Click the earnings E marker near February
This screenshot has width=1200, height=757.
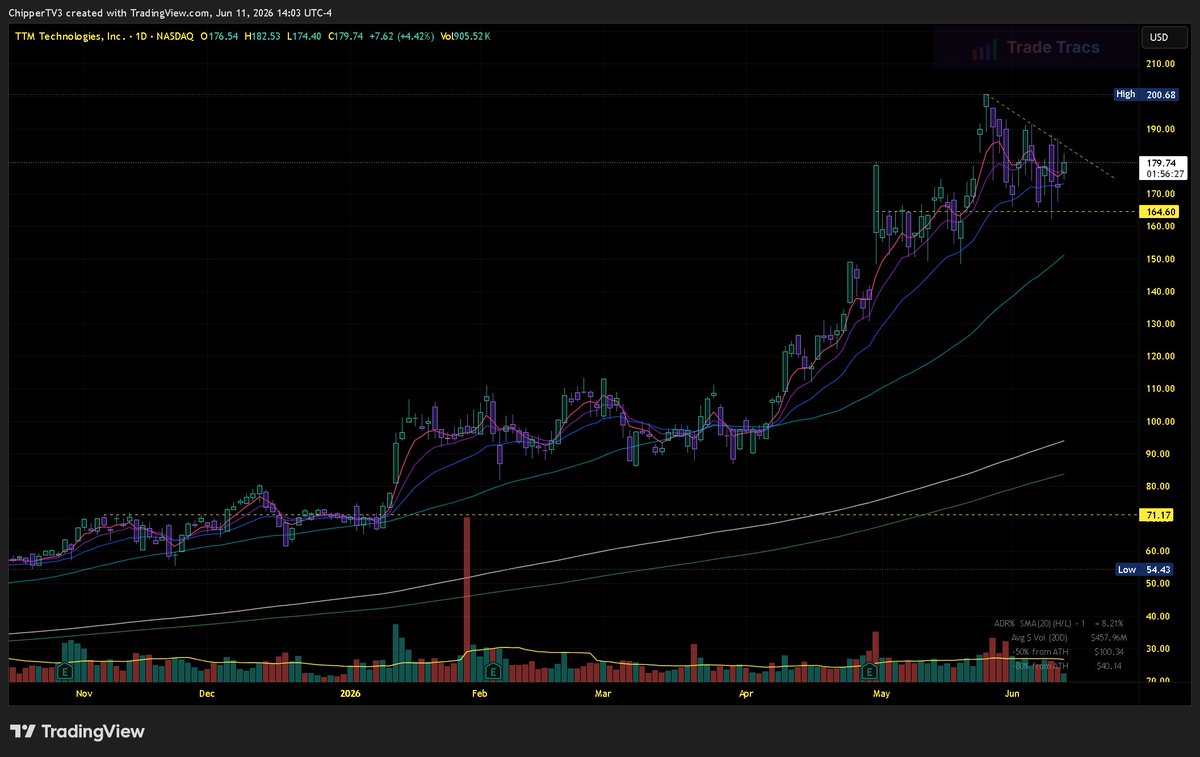(492, 671)
